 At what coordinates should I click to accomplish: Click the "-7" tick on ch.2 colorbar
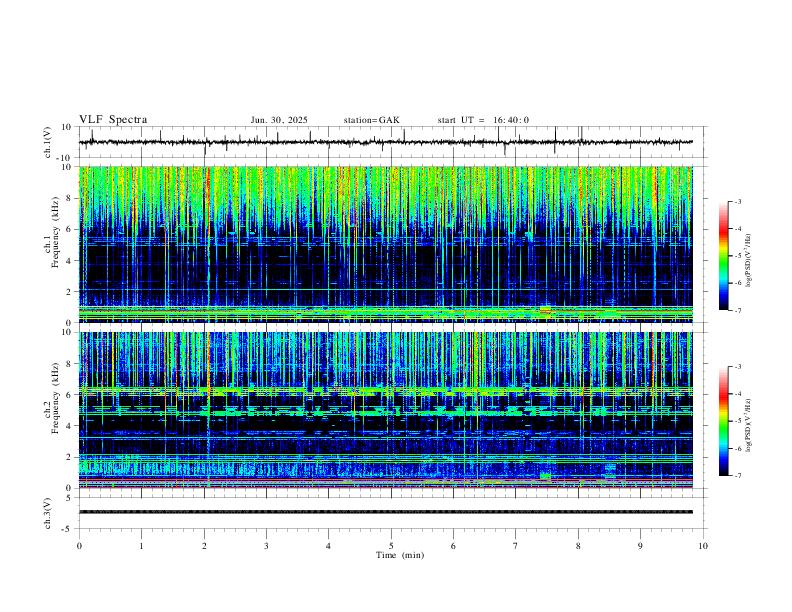[x=737, y=476]
